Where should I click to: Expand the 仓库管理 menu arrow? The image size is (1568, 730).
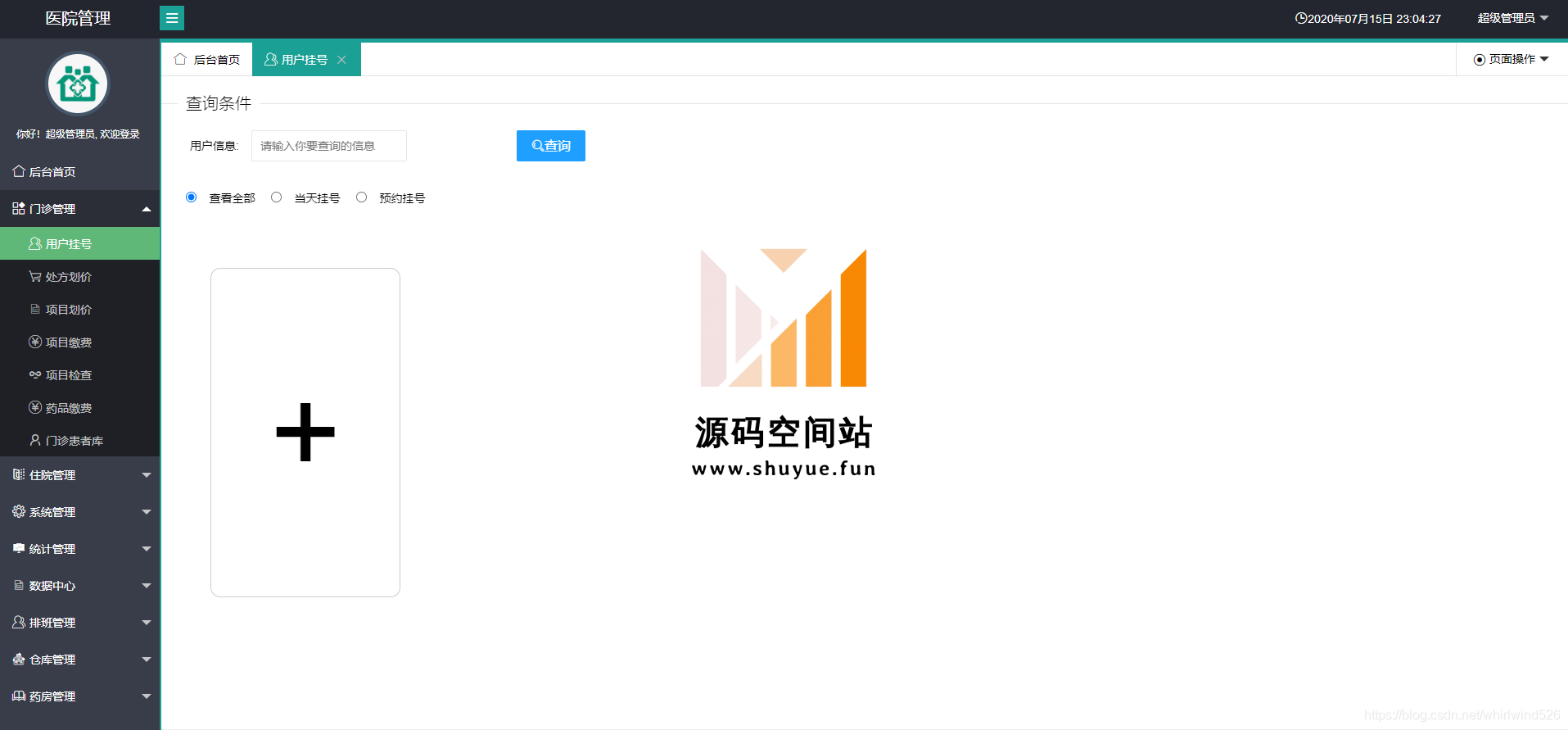click(x=147, y=660)
